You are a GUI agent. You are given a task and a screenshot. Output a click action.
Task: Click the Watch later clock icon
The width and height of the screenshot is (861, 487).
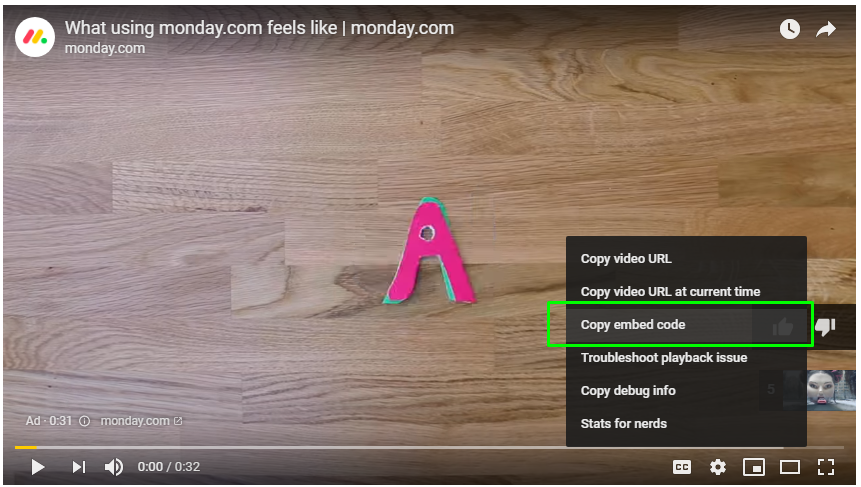790,29
